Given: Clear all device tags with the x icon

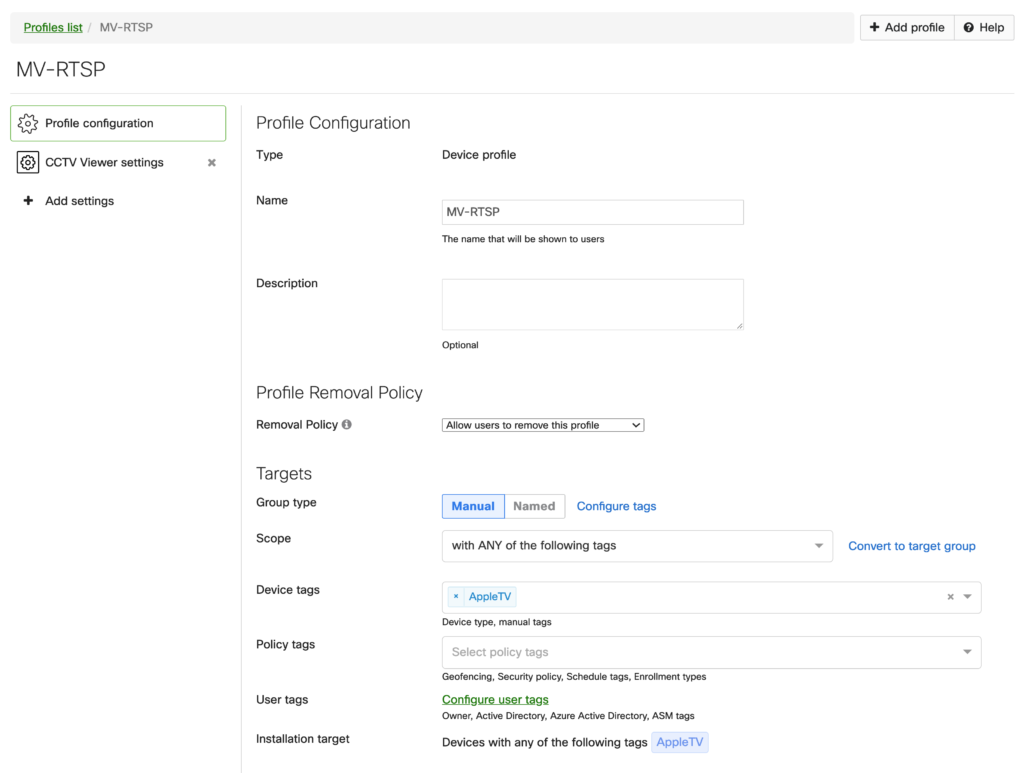Looking at the screenshot, I should (x=950, y=597).
